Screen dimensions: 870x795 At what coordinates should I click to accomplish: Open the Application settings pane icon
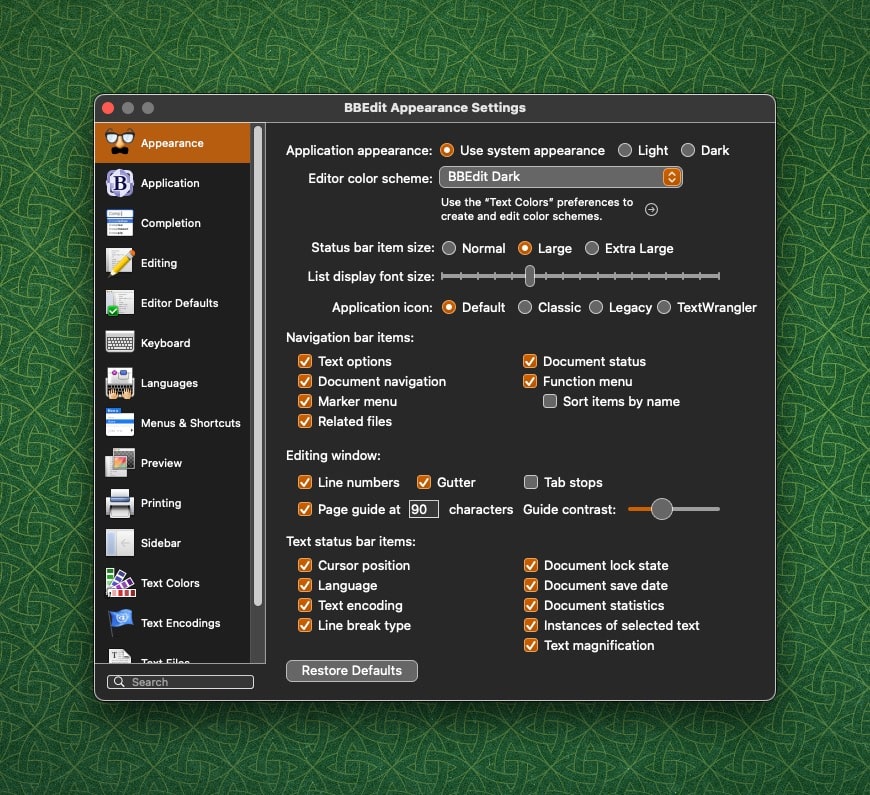[120, 183]
